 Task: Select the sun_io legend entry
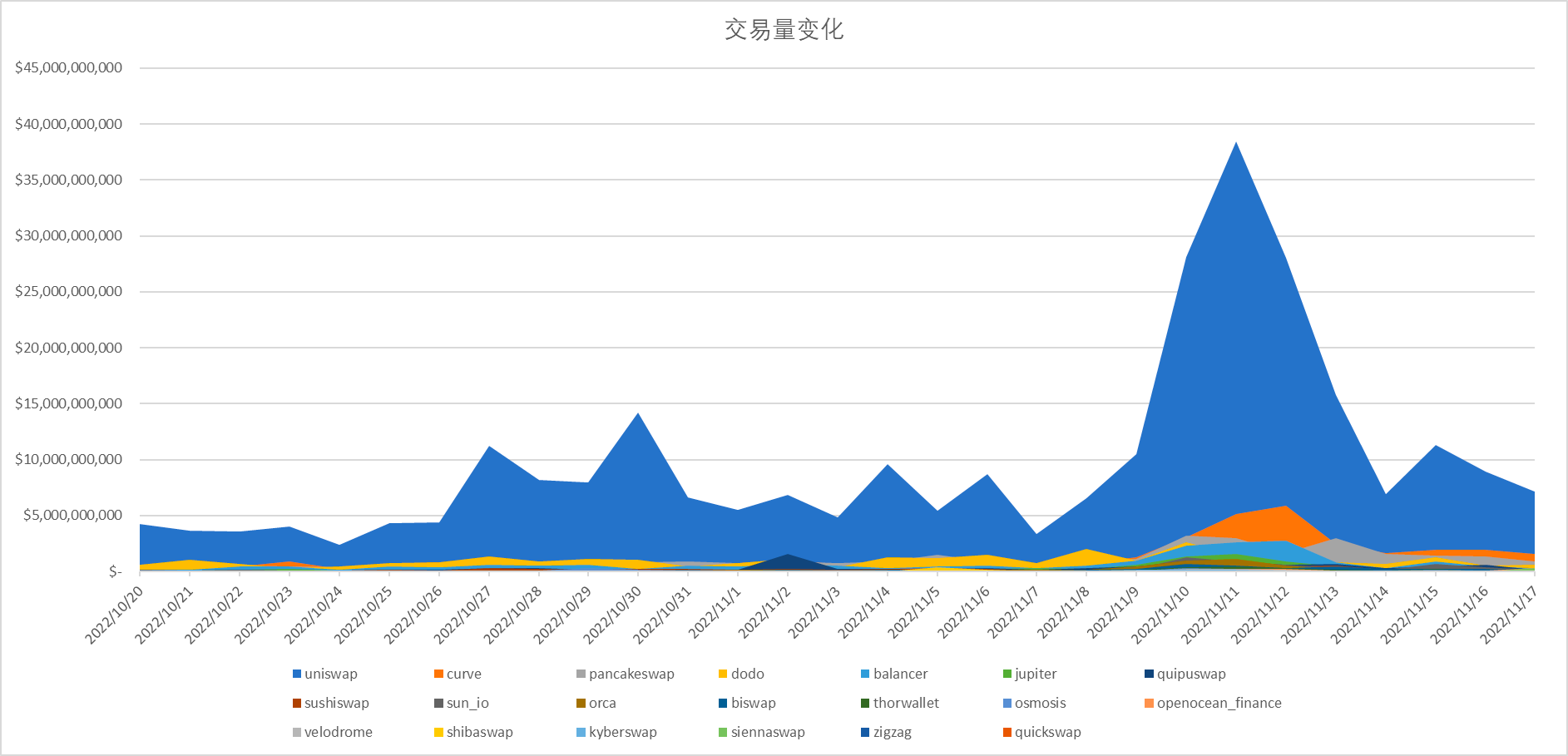tap(462, 703)
